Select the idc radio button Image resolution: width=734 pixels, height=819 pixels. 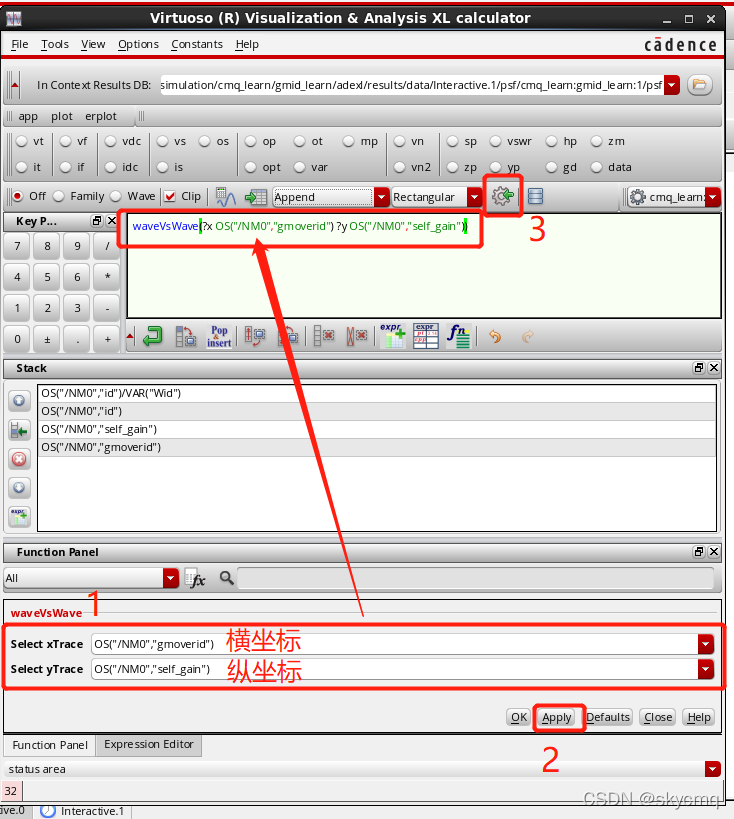tap(110, 167)
